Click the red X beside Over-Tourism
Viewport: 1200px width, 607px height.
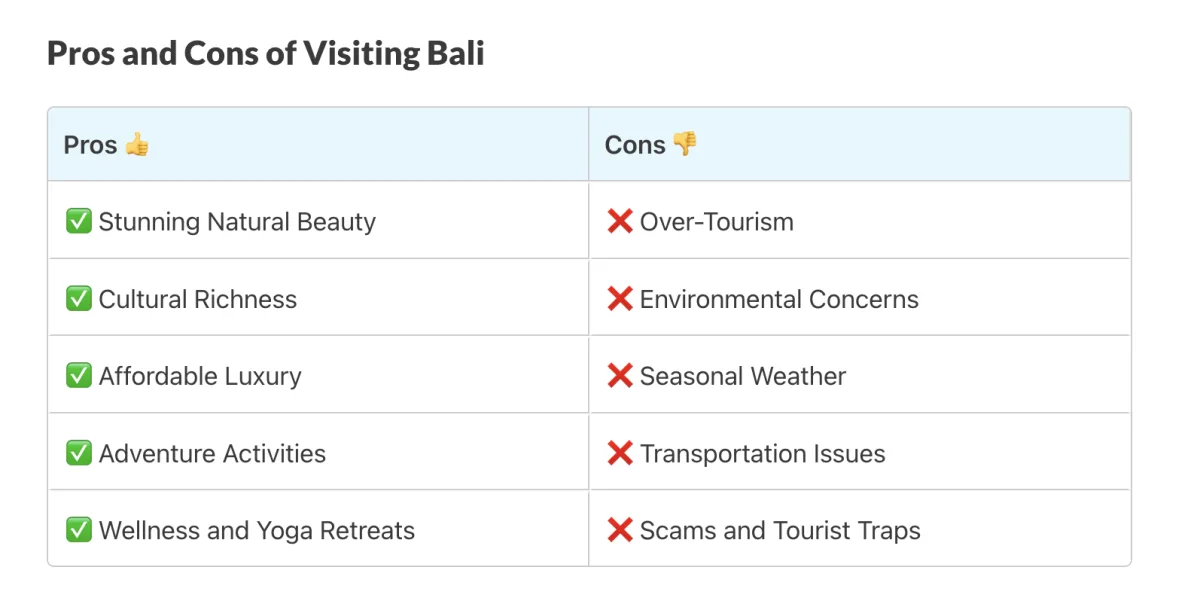tap(620, 221)
